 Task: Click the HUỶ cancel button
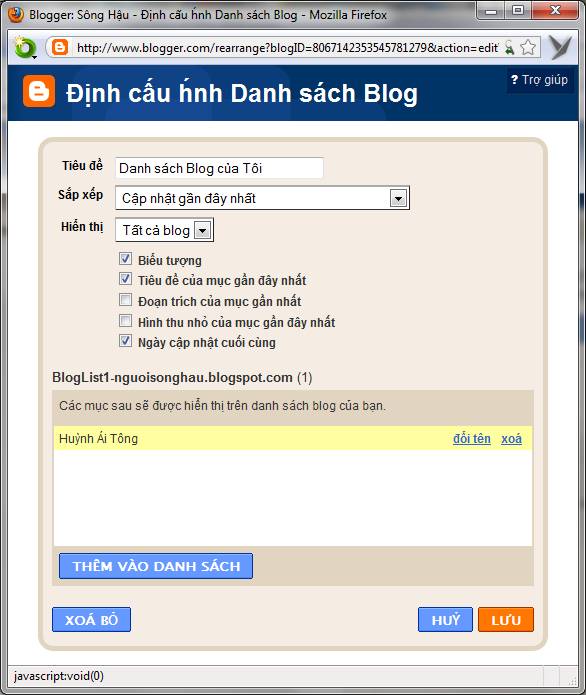pyautogui.click(x=445, y=620)
